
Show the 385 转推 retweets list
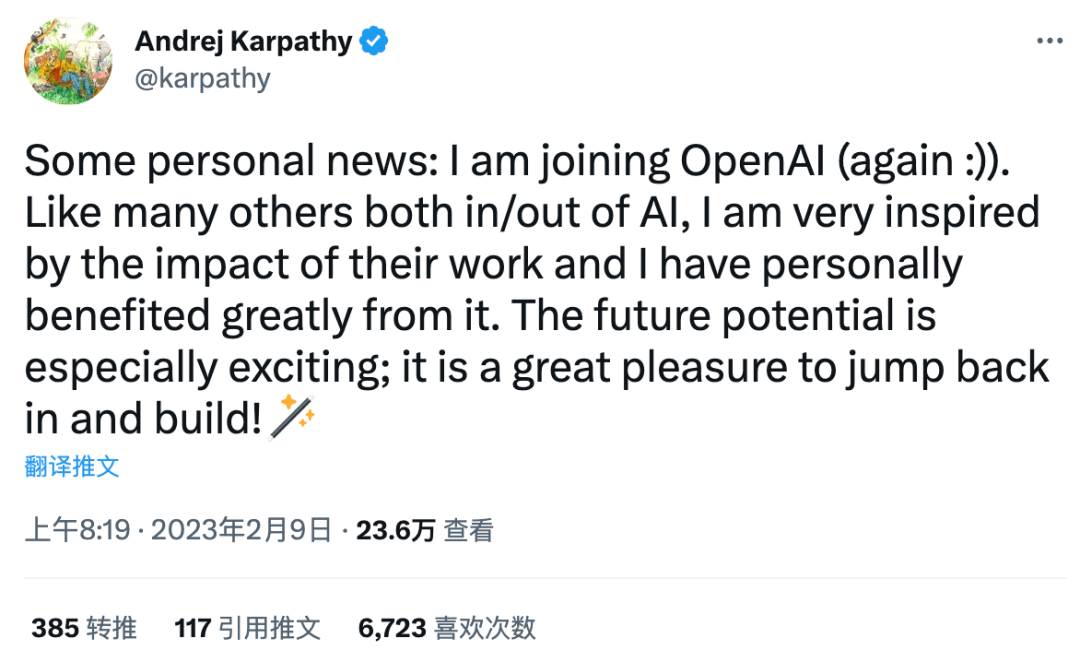84,628
